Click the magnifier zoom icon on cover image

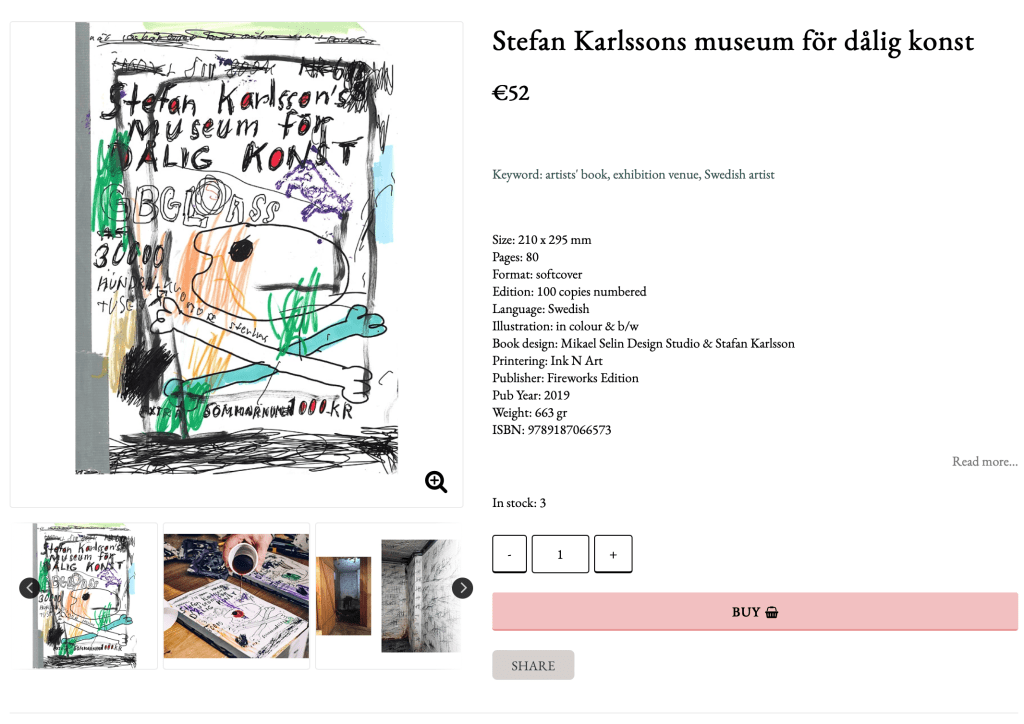point(436,482)
